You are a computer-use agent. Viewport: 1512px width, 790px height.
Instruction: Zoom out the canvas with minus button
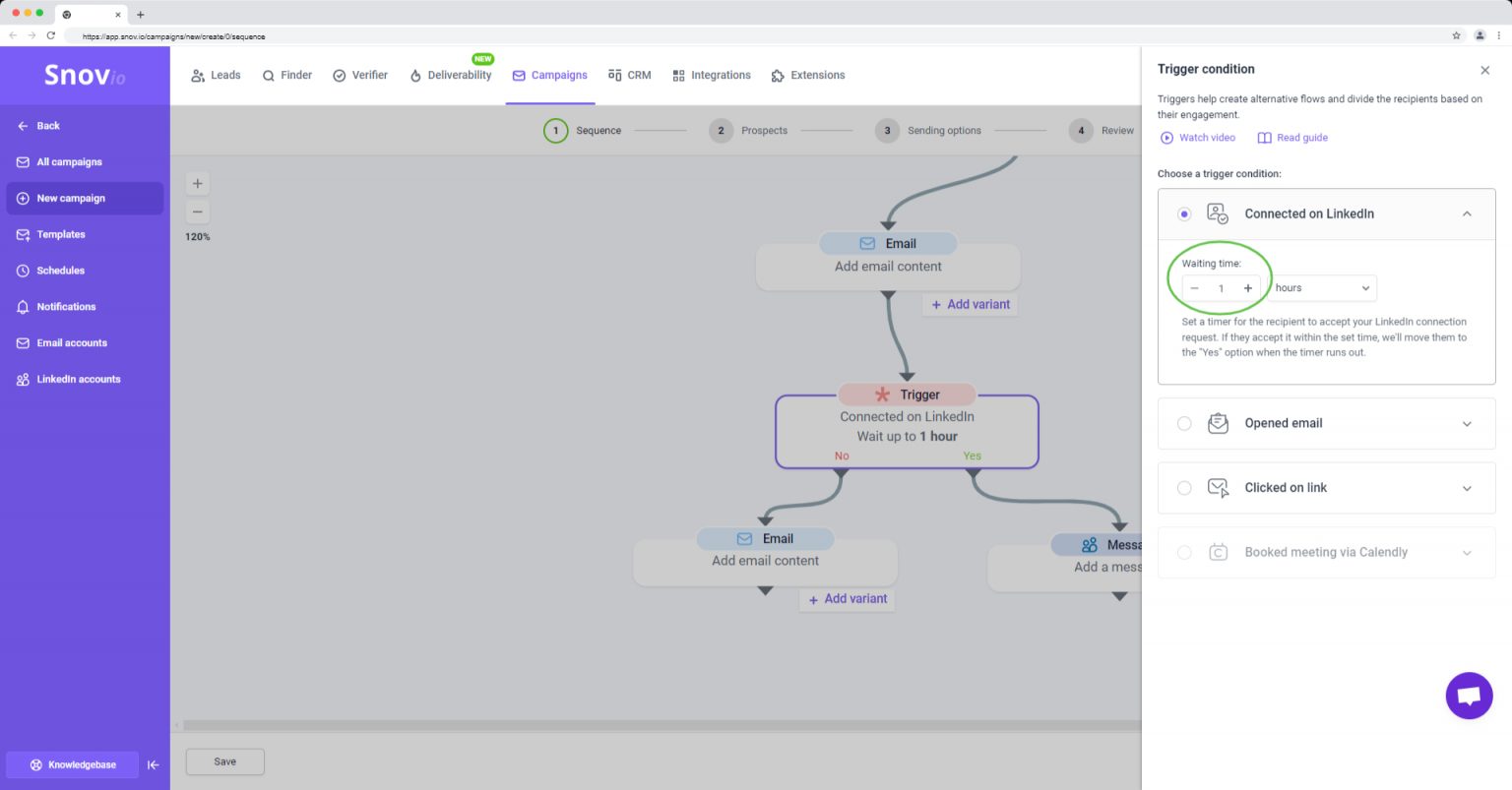point(198,212)
